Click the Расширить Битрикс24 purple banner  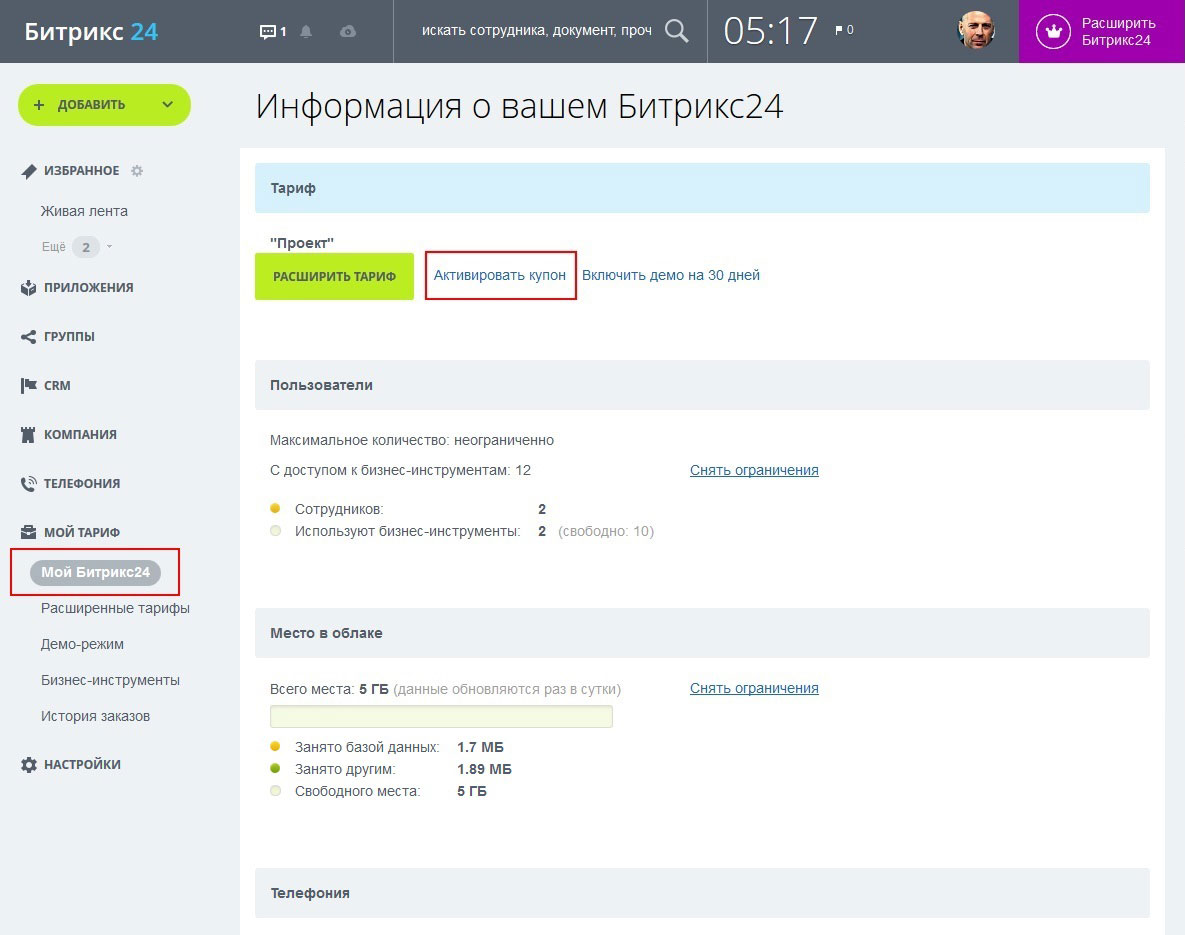[x=1101, y=32]
